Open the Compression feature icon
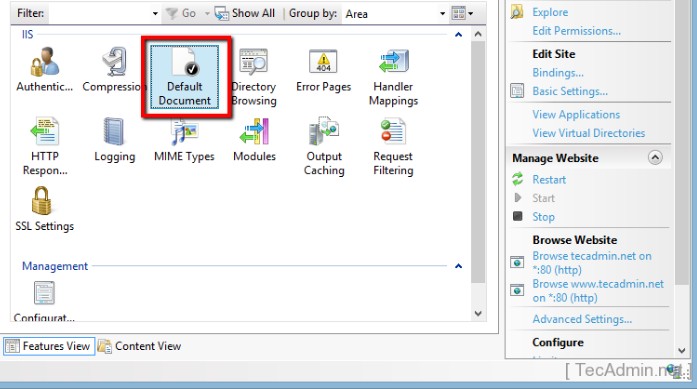 tap(115, 62)
